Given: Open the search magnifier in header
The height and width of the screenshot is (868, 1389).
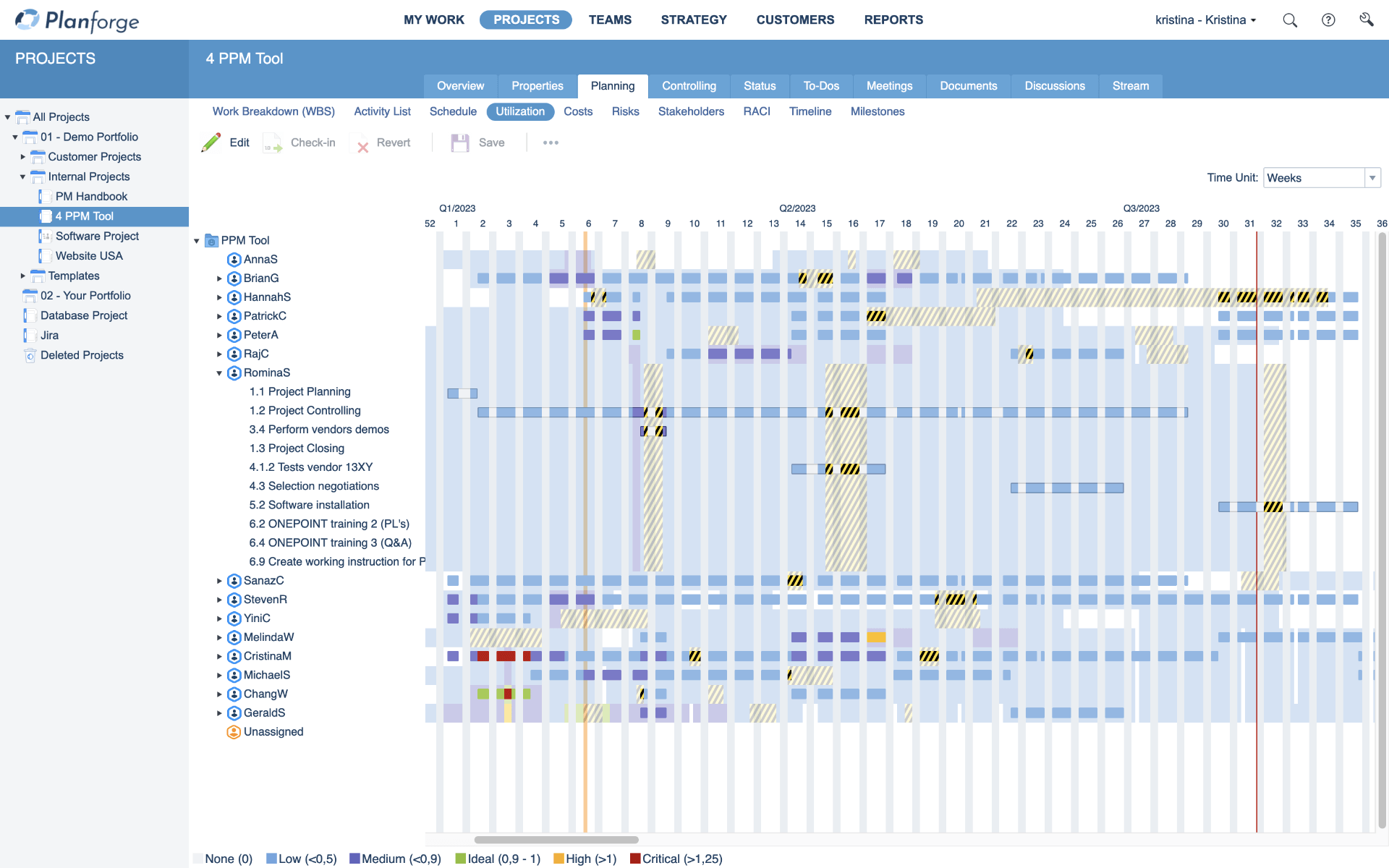Looking at the screenshot, I should point(1290,20).
